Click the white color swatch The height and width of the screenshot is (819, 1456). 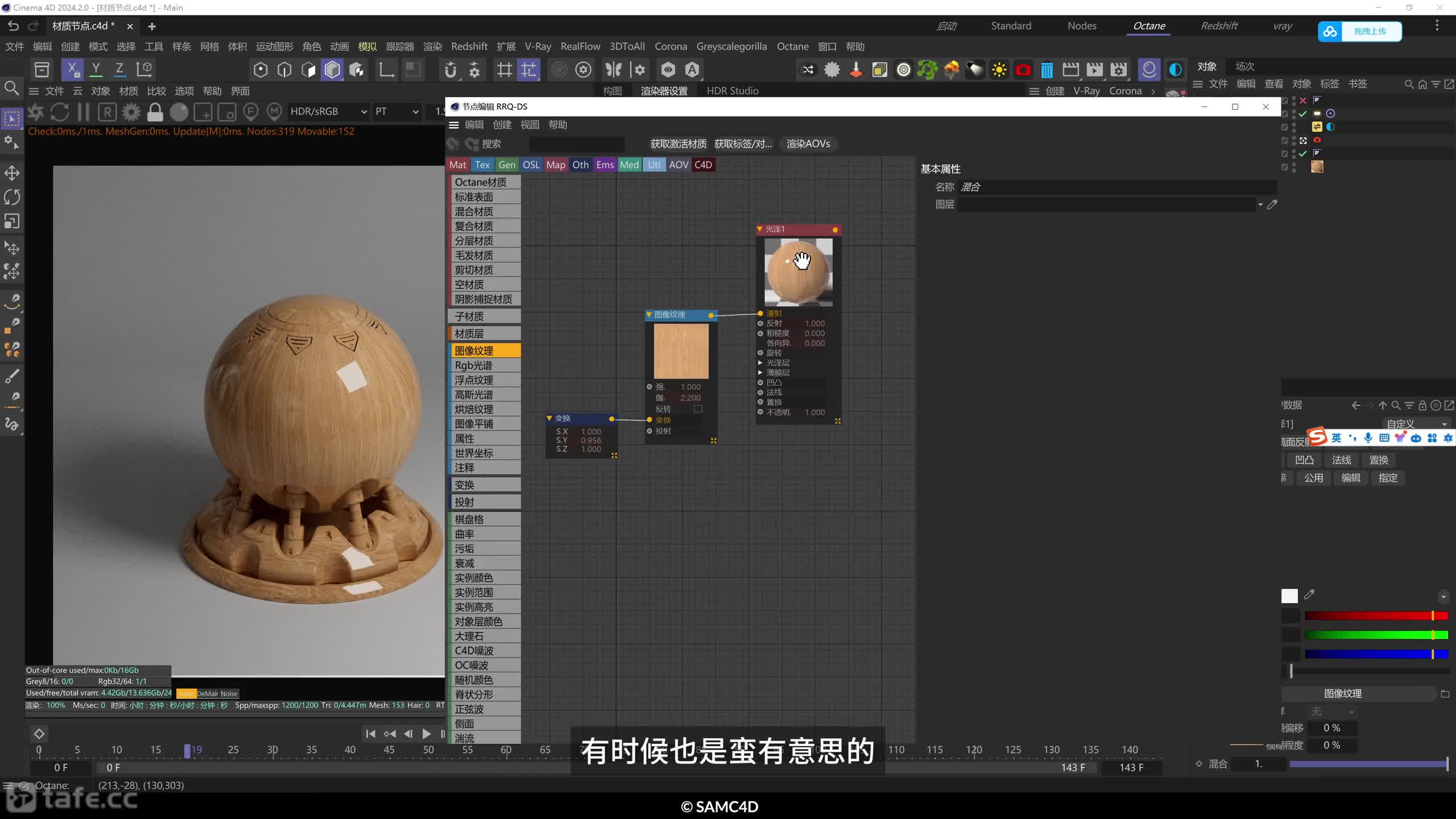click(x=1289, y=596)
